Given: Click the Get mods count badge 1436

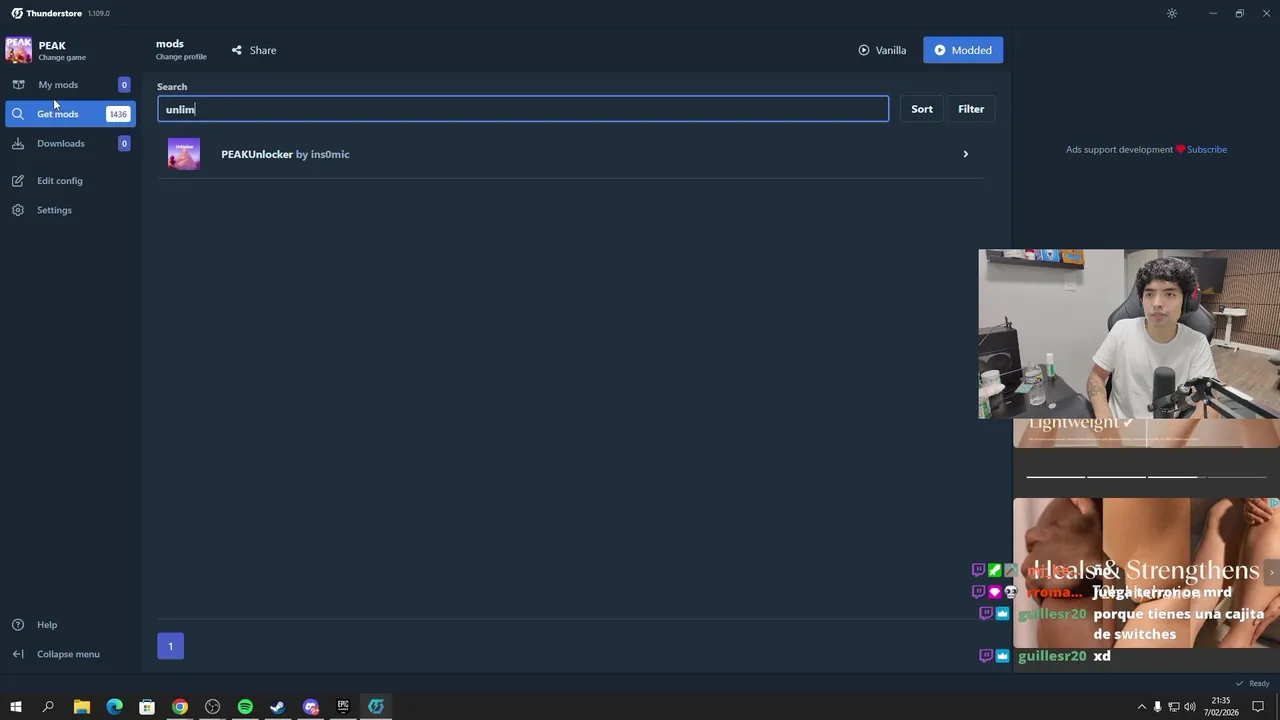Looking at the screenshot, I should point(118,114).
